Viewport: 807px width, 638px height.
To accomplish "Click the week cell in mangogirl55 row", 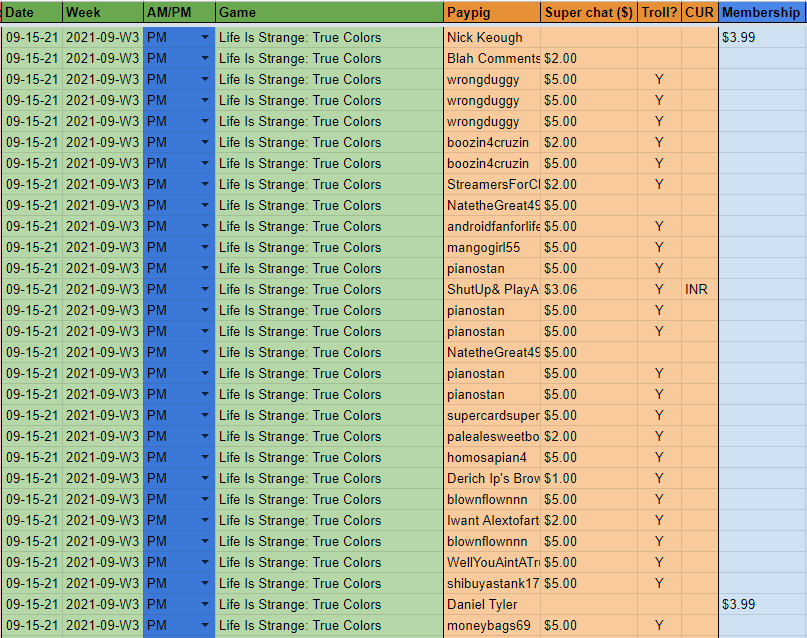I will (102, 247).
